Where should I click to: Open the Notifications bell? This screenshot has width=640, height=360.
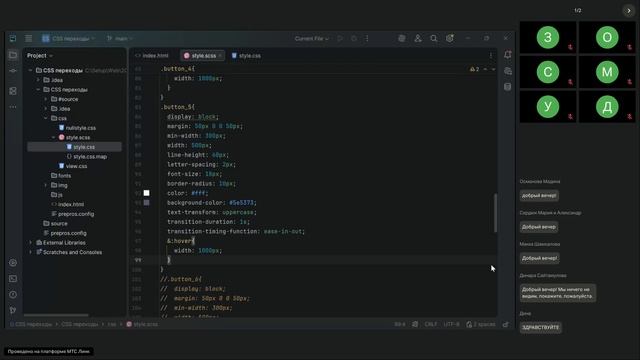(x=507, y=54)
